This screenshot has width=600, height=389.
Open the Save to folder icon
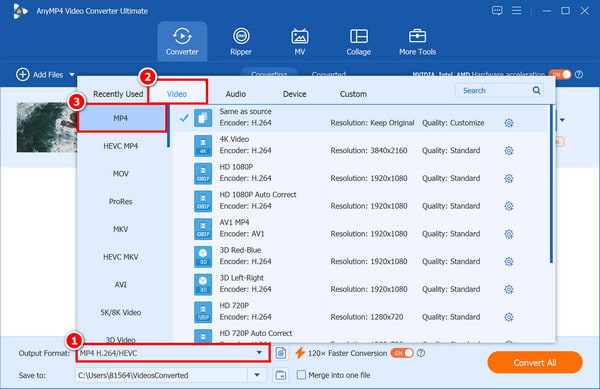coord(281,375)
